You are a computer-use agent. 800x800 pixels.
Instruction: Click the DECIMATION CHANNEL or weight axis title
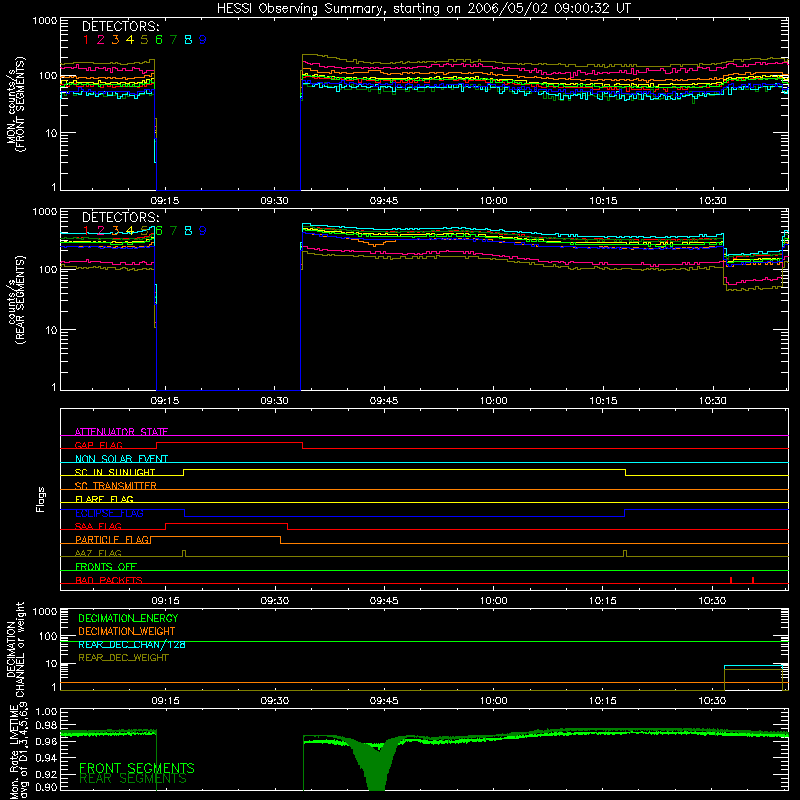15,649
